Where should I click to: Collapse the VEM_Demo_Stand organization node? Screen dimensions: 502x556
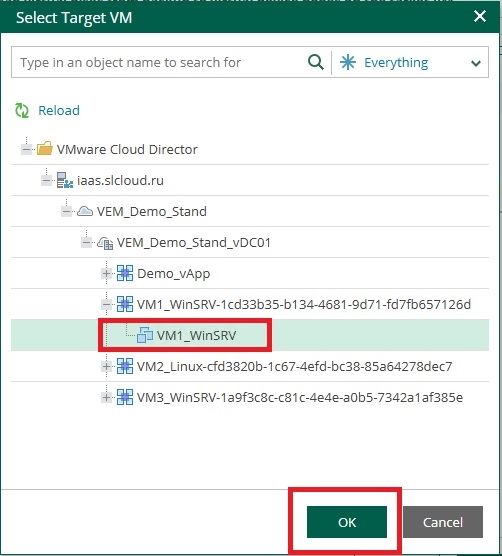[x=66, y=212]
